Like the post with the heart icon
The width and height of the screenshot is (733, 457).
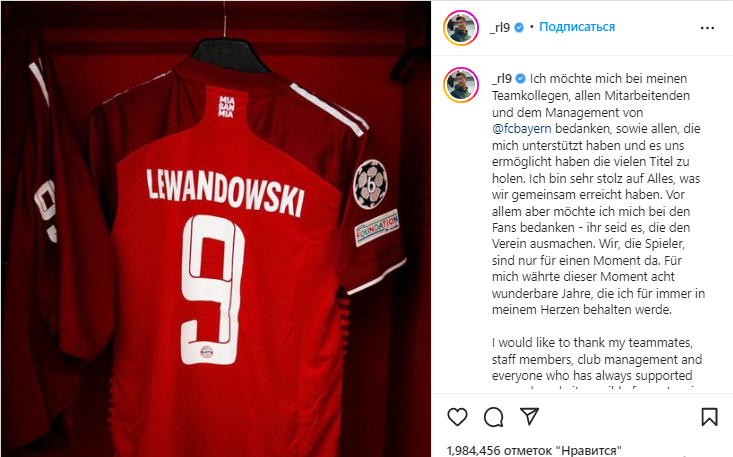point(457,417)
